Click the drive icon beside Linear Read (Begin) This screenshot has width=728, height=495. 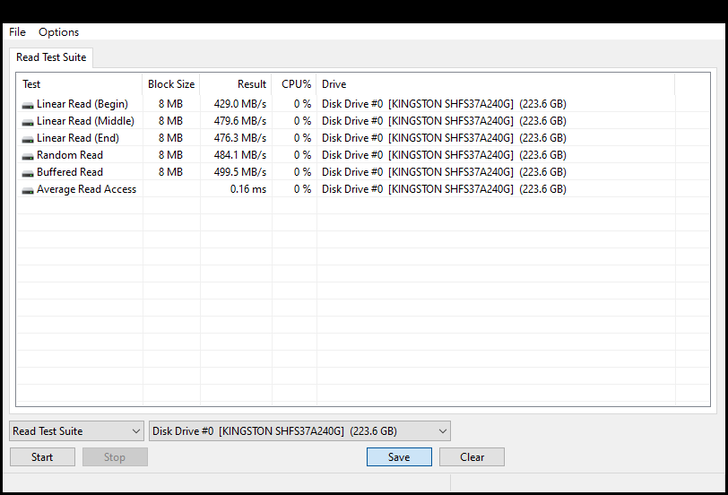[28, 105]
